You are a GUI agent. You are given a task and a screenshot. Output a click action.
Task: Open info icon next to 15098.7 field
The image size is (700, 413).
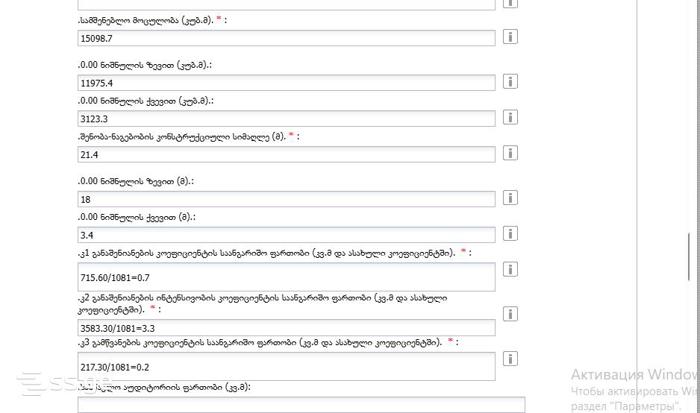(510, 37)
